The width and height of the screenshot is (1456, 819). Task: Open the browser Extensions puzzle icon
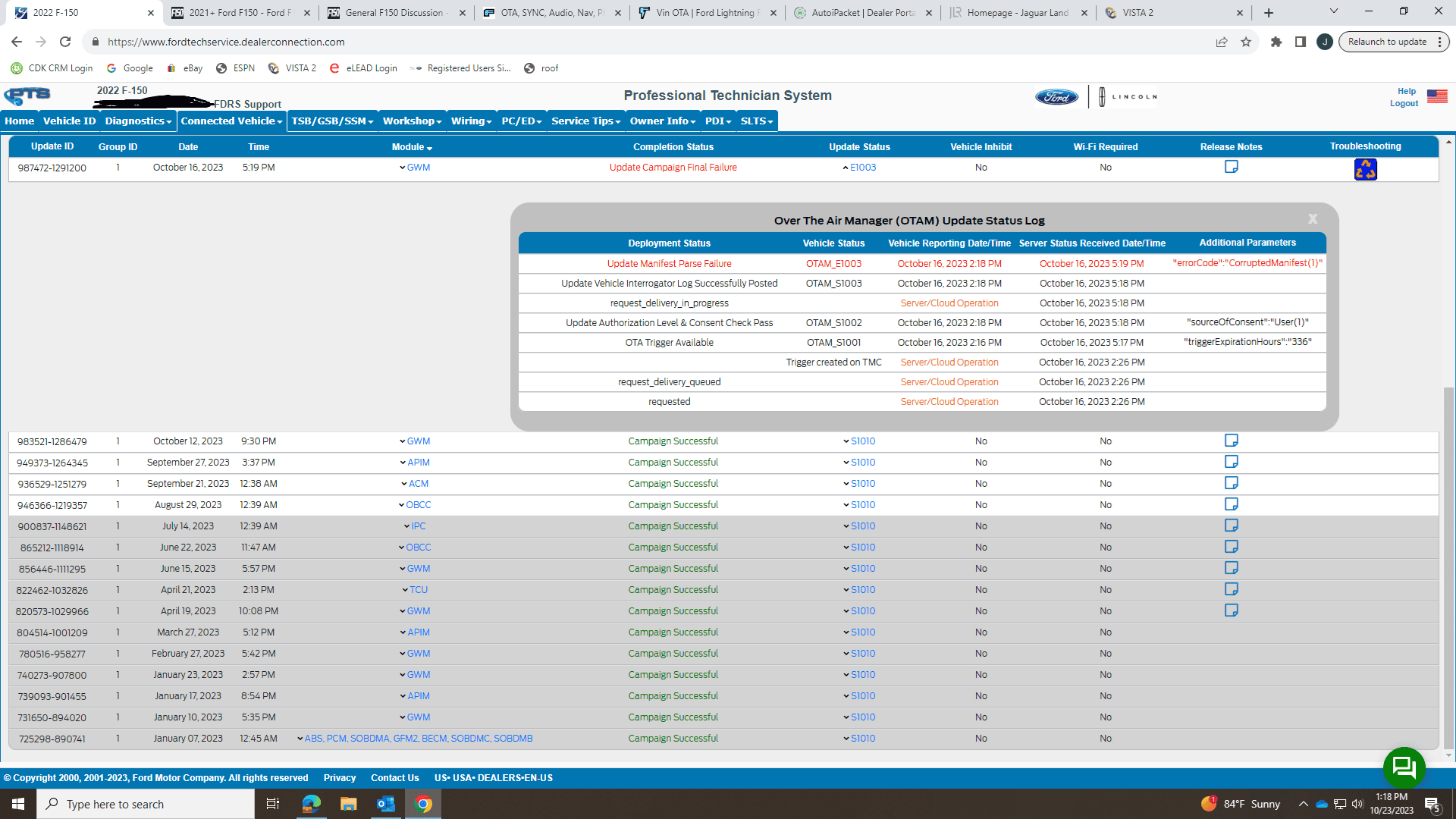click(x=1276, y=42)
